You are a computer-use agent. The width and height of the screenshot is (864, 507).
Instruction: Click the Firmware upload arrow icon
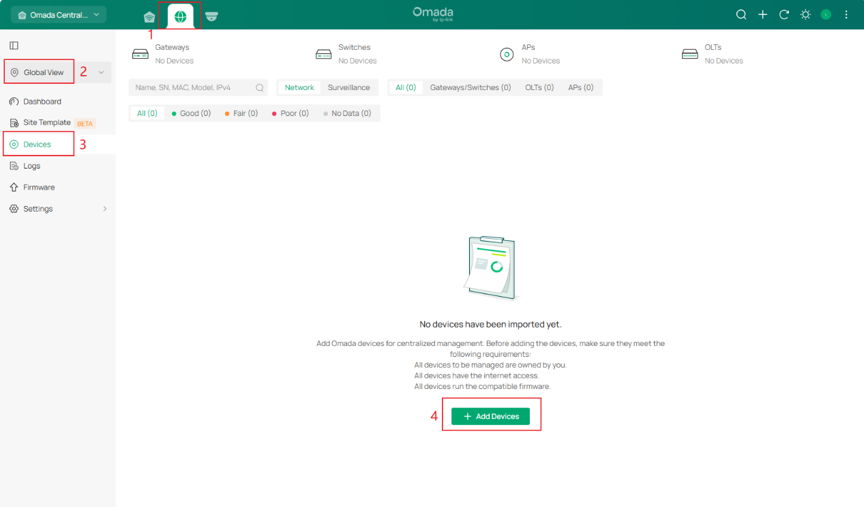14,187
